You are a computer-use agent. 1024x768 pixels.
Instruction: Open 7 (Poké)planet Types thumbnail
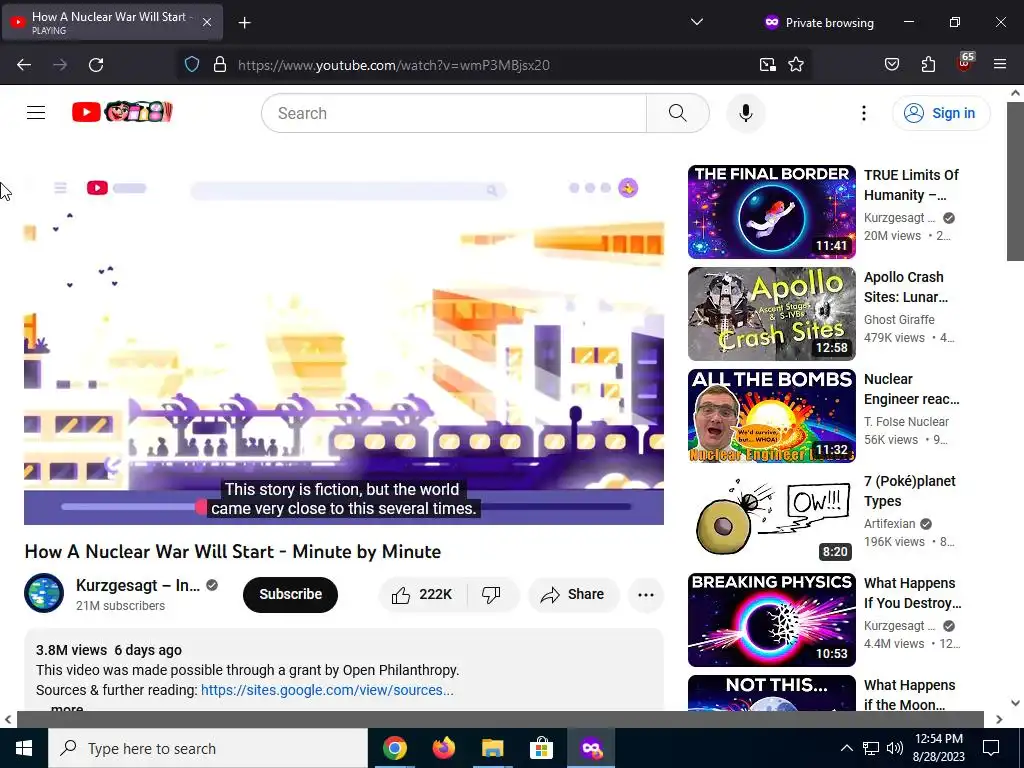tap(771, 517)
